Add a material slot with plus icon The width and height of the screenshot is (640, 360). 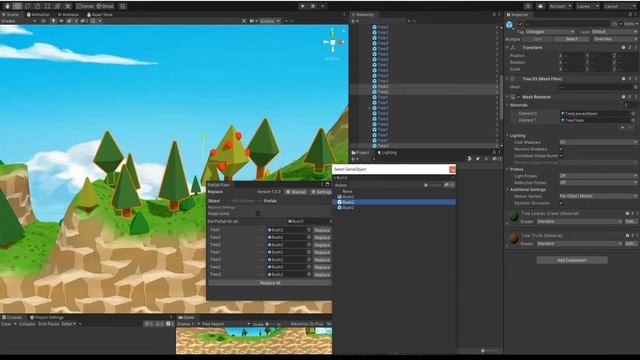click(622, 128)
